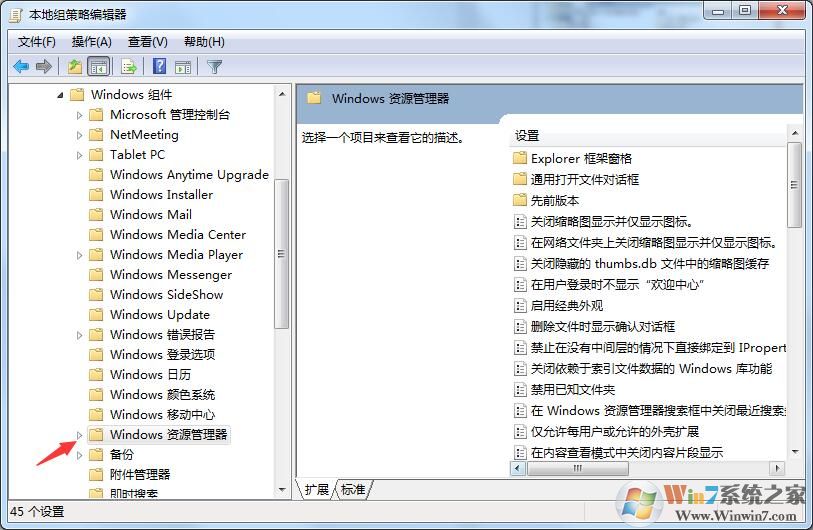Click settings list scroll down arrow

tap(794, 452)
